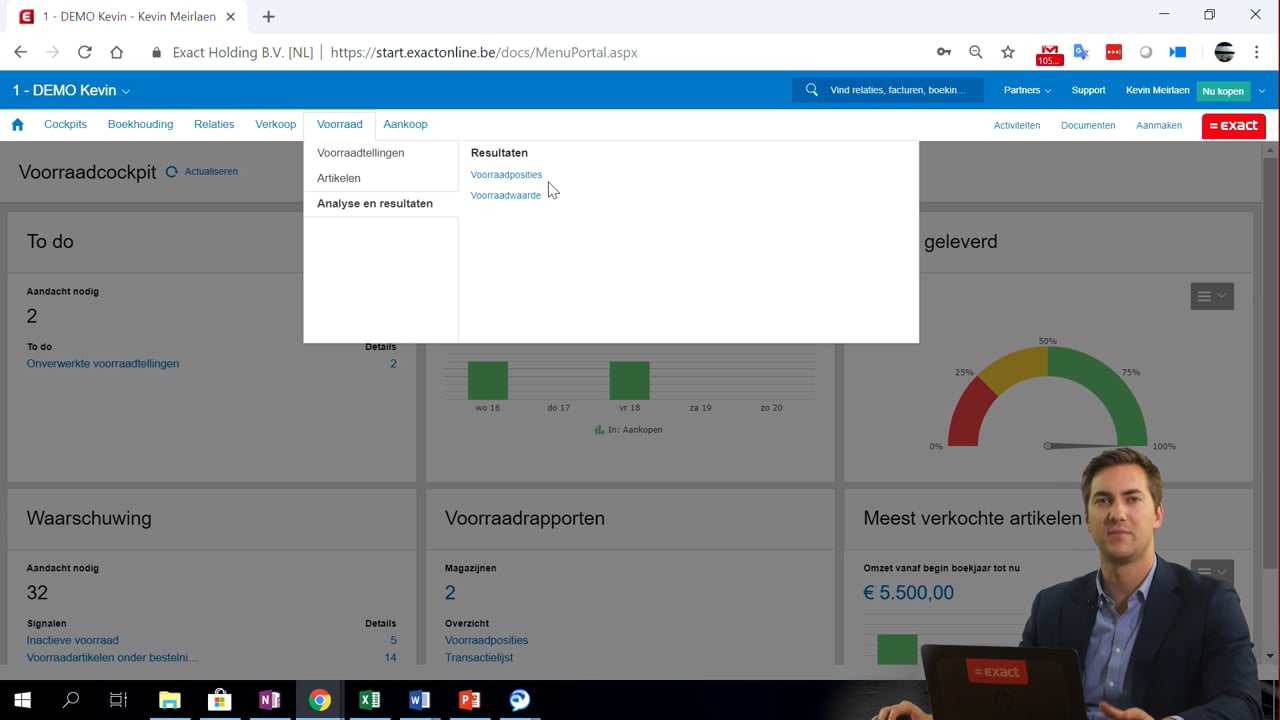Expand the Partners dropdown menu
This screenshot has height=720, width=1280.
pyautogui.click(x=1027, y=90)
